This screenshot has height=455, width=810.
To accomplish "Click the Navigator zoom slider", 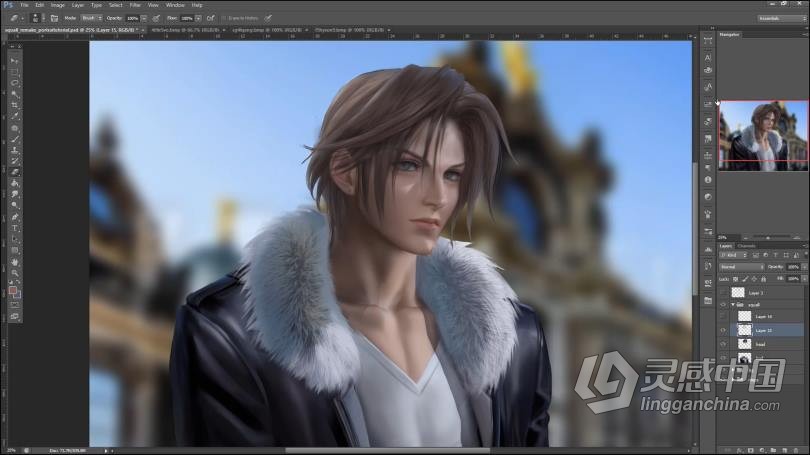I will [x=769, y=238].
